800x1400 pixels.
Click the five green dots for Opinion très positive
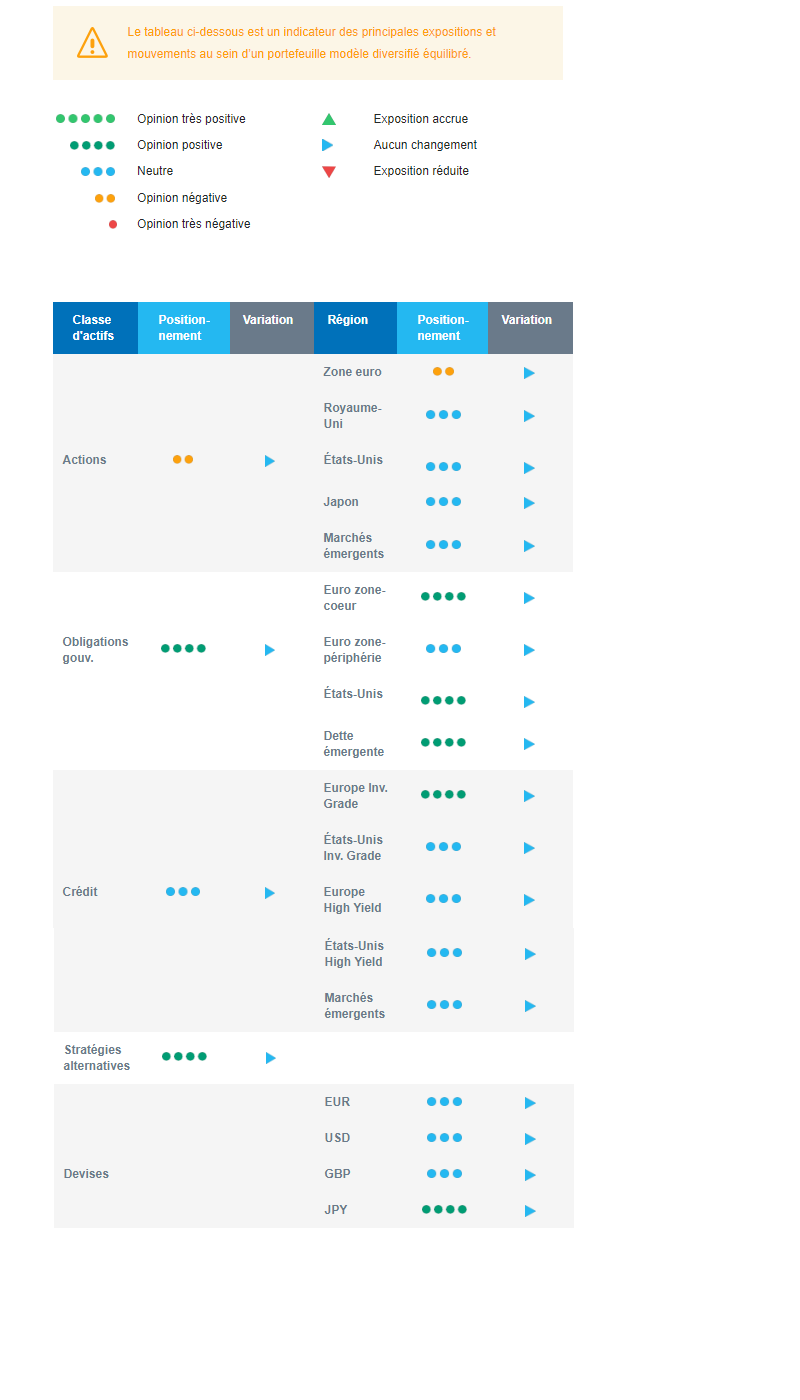(x=85, y=119)
